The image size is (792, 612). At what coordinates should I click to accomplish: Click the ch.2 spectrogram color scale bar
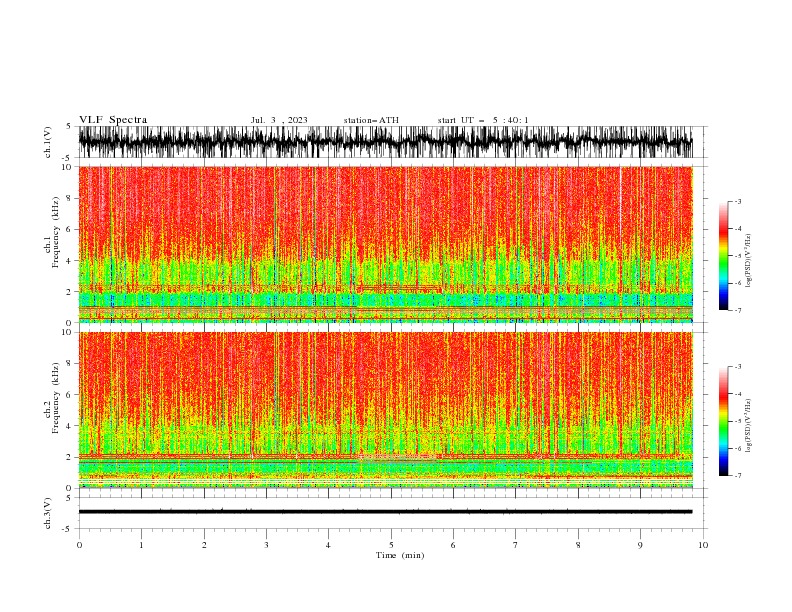click(723, 421)
